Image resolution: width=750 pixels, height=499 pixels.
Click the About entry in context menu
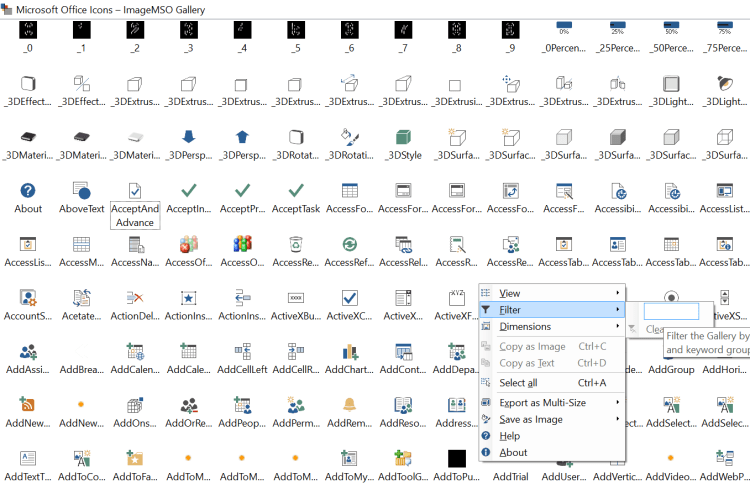point(513,452)
